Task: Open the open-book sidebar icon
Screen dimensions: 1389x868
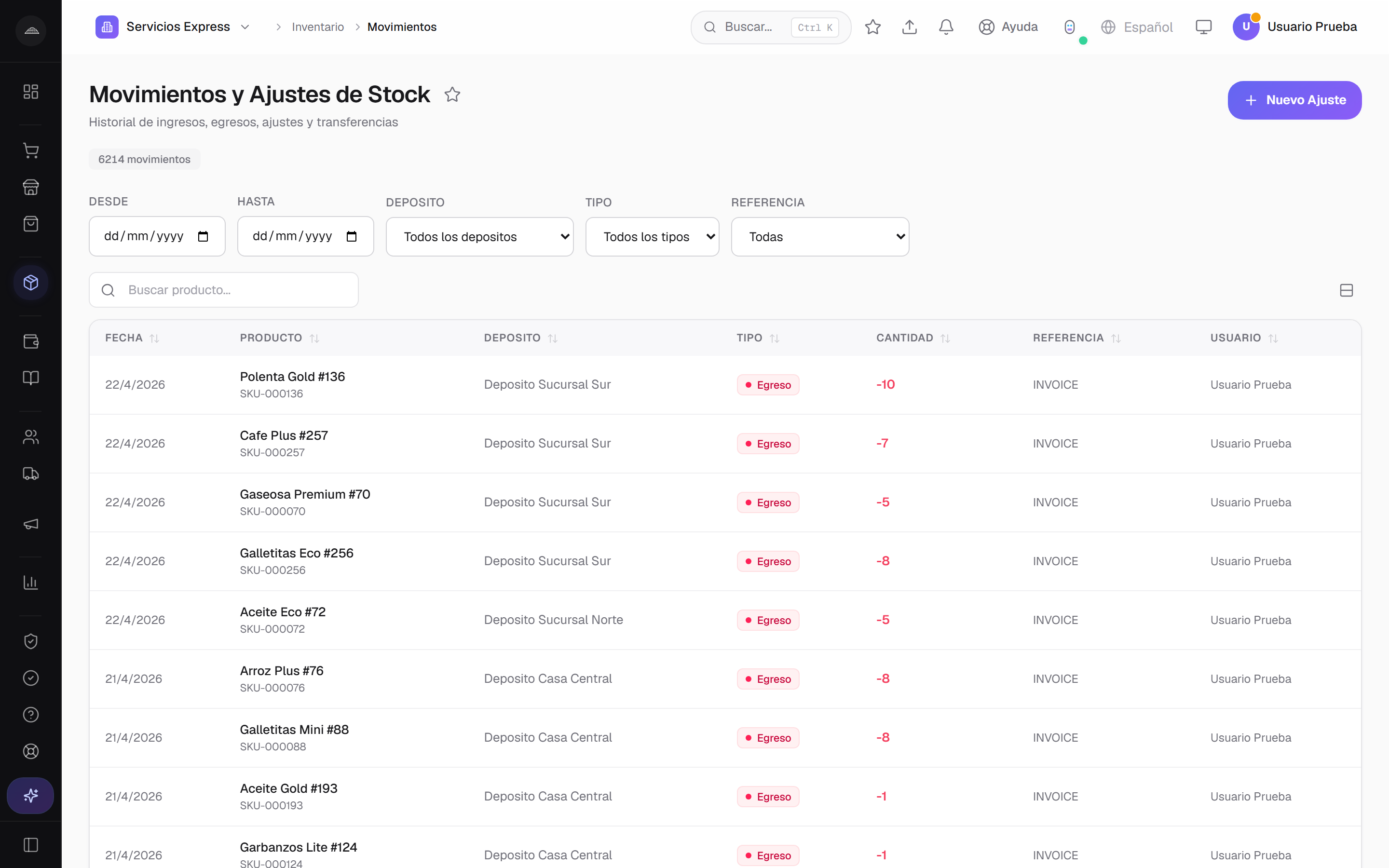Action: point(31,378)
